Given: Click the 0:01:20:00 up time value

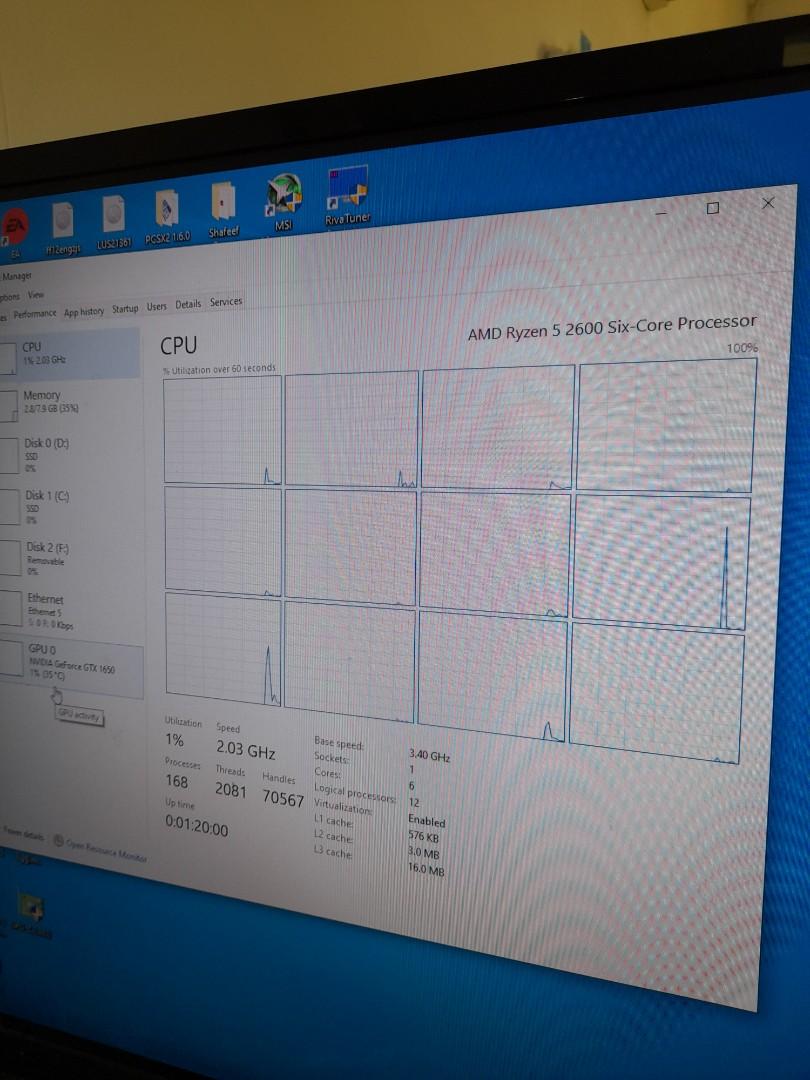Looking at the screenshot, I should point(196,825).
